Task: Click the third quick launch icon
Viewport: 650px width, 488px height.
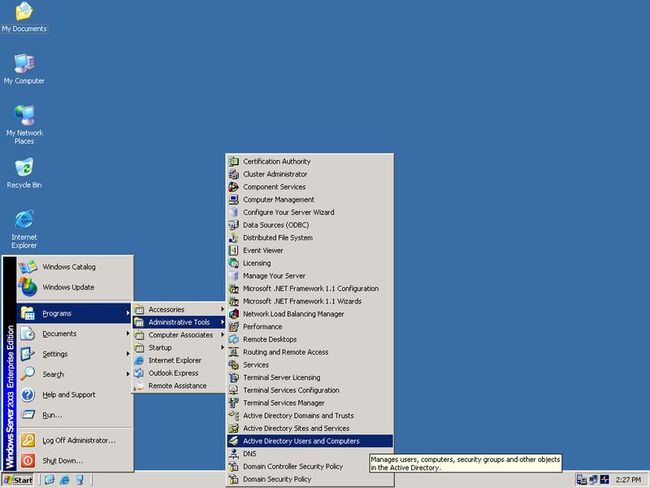Action: (80, 480)
